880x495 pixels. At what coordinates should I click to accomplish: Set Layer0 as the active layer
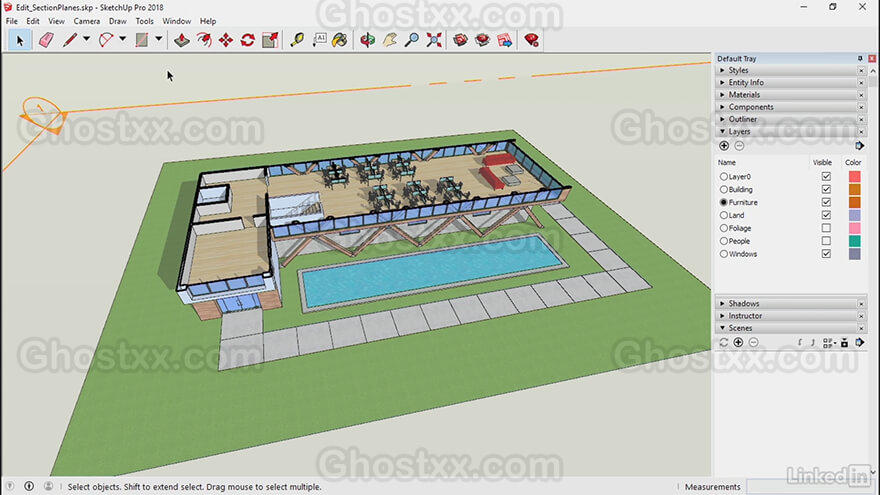tap(723, 177)
